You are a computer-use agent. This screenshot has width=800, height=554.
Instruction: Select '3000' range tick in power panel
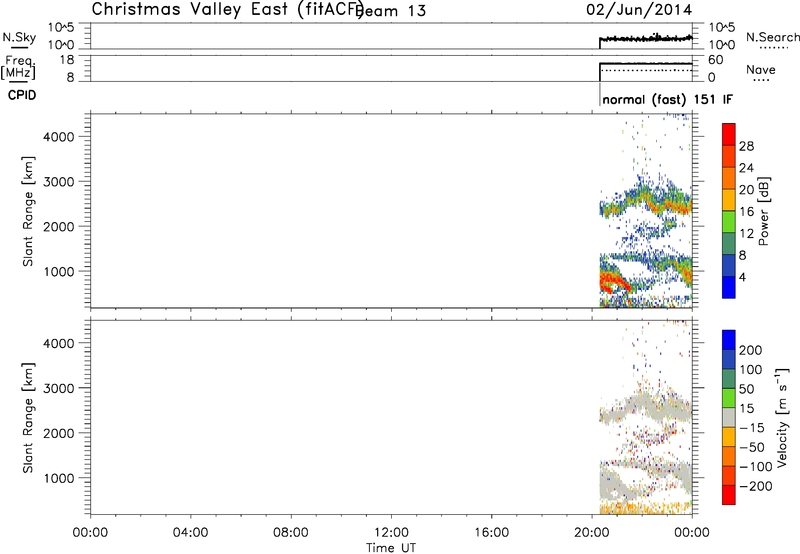coord(59,182)
